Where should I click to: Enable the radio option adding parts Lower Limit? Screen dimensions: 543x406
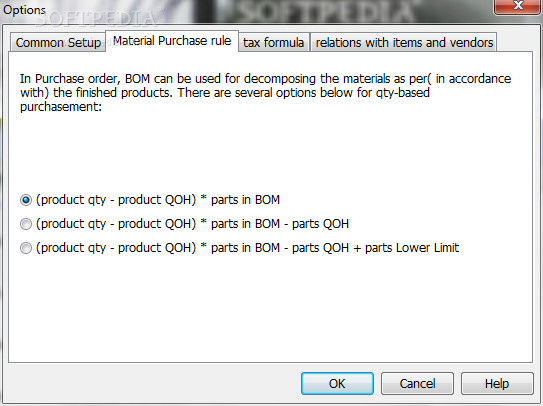pos(26,248)
